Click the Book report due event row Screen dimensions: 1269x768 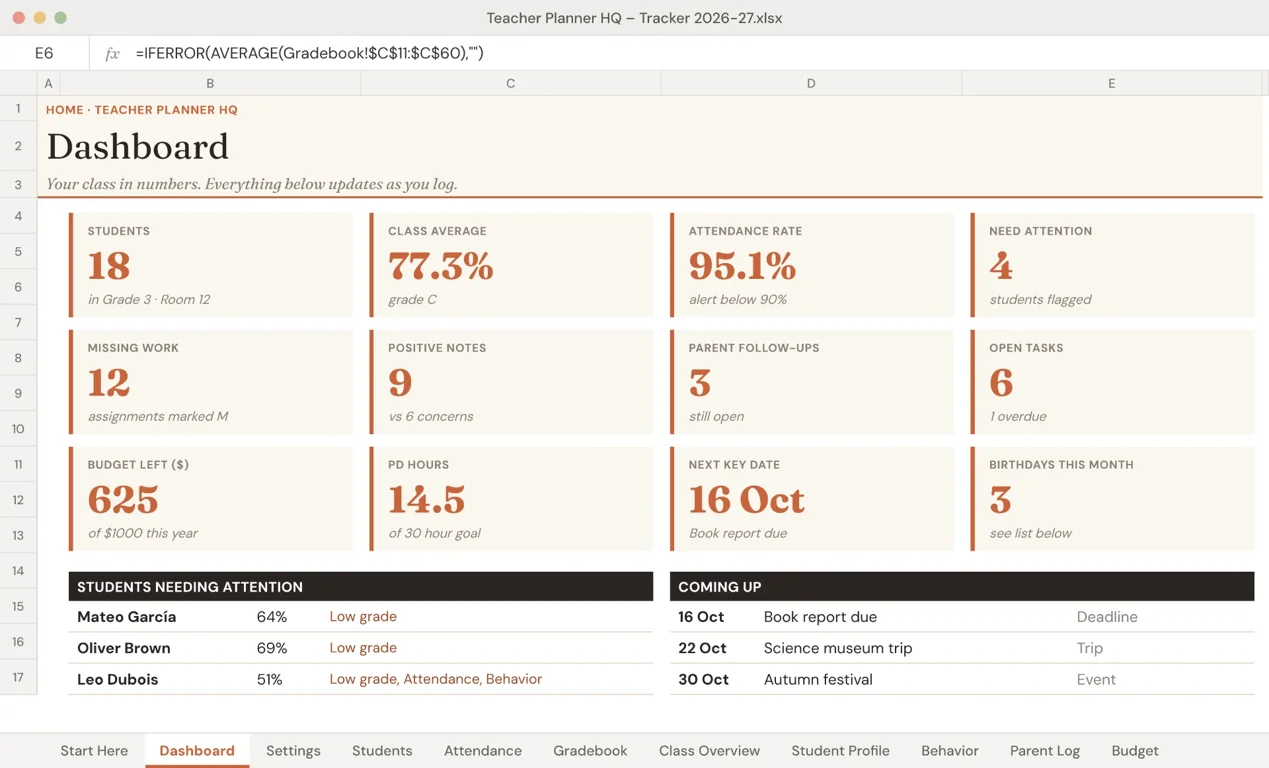(x=962, y=617)
